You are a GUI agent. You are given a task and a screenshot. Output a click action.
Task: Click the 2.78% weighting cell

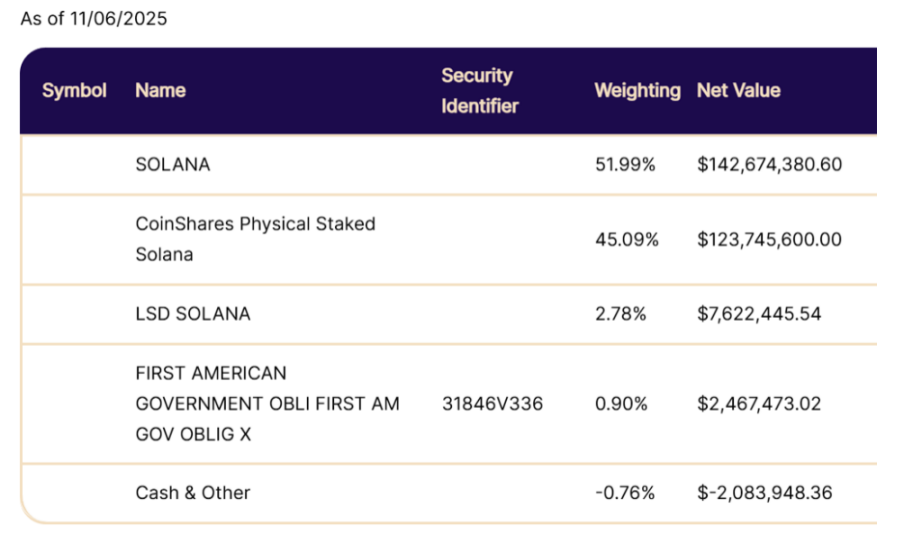(x=621, y=314)
